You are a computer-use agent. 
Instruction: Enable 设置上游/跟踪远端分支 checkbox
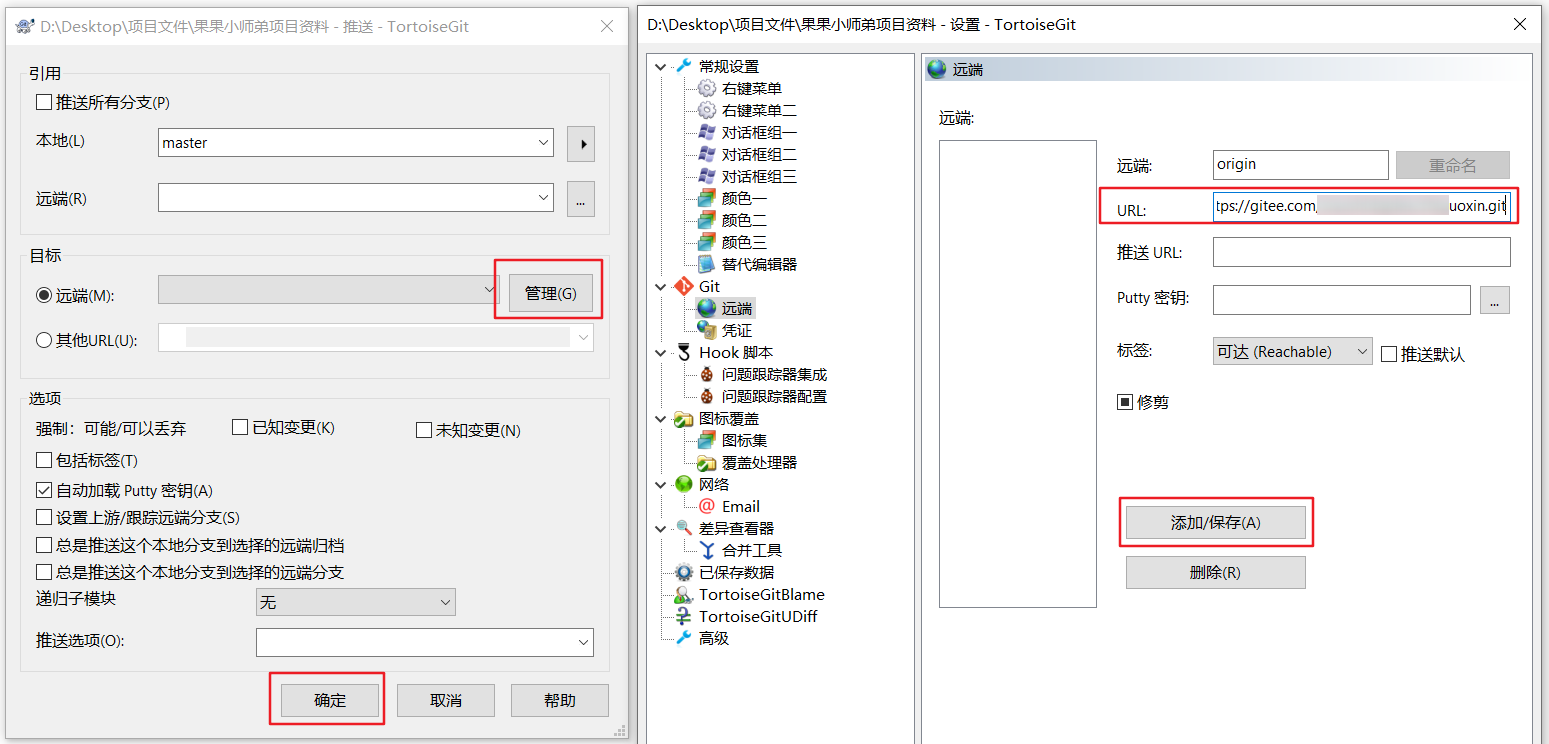tap(44, 517)
